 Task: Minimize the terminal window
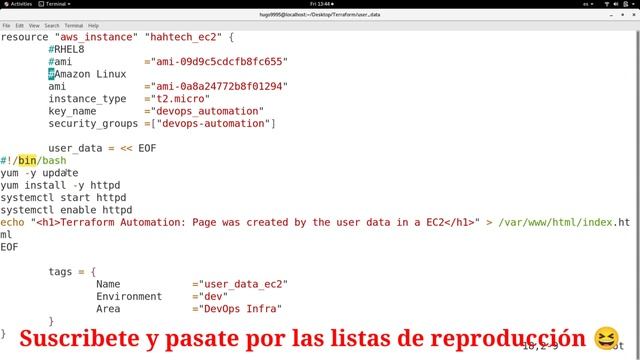(x=611, y=15)
